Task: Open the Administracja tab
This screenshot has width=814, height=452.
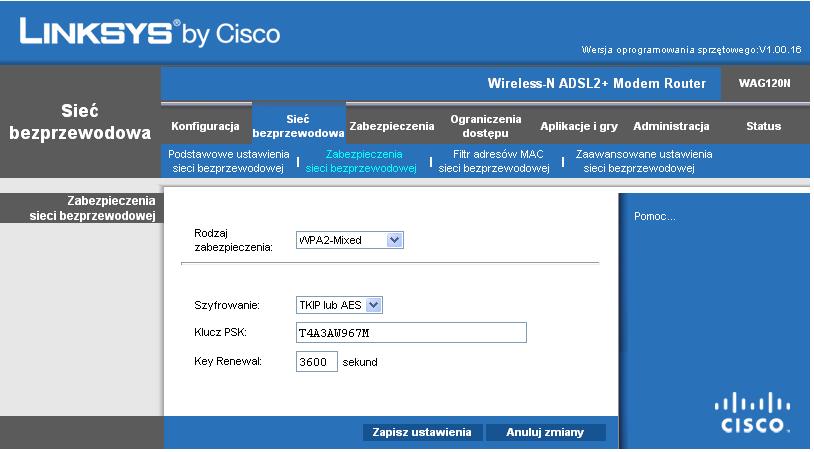Action: [671, 126]
